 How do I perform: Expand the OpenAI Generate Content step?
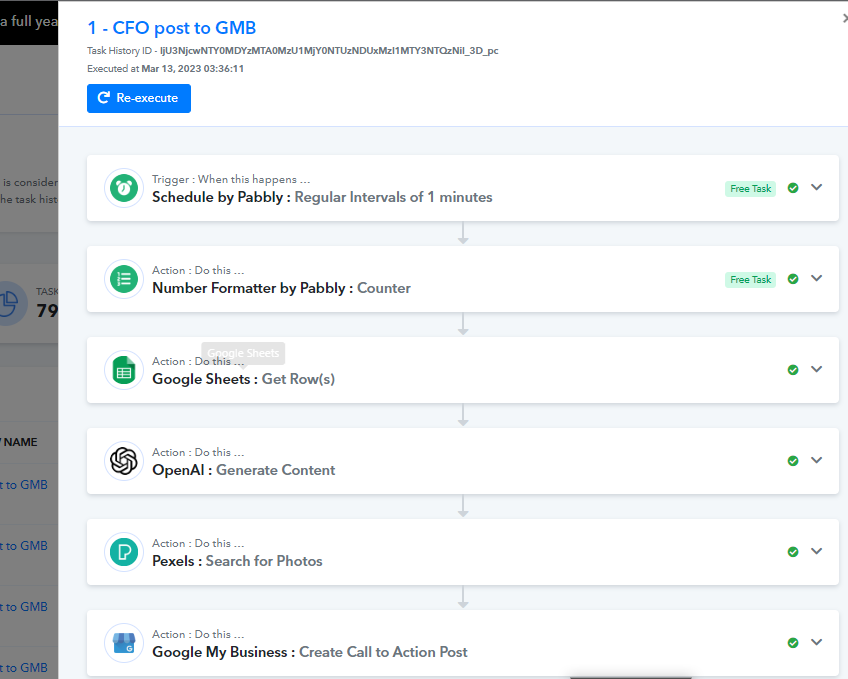point(817,460)
